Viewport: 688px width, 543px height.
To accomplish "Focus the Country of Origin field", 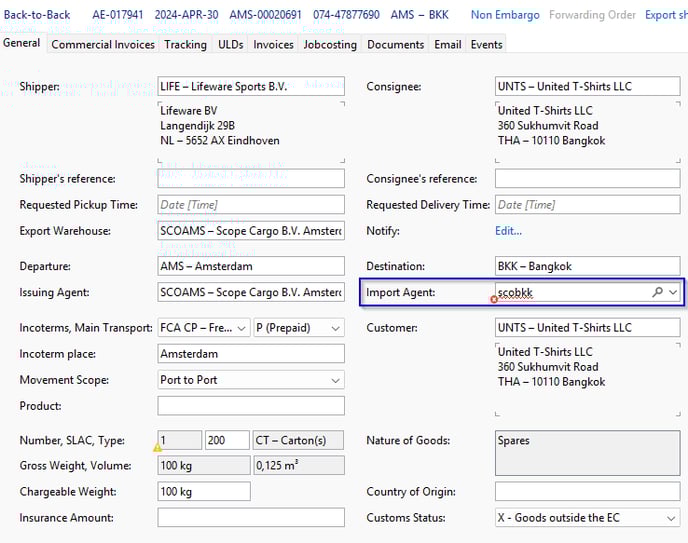I will [x=587, y=492].
